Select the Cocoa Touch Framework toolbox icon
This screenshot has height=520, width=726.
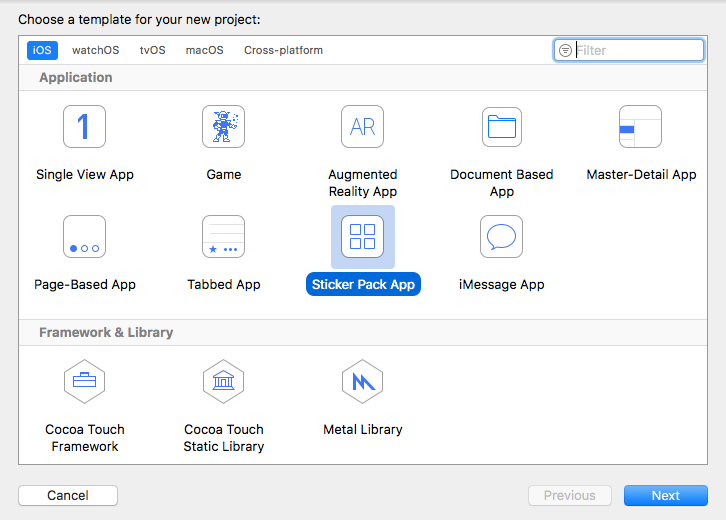click(84, 382)
